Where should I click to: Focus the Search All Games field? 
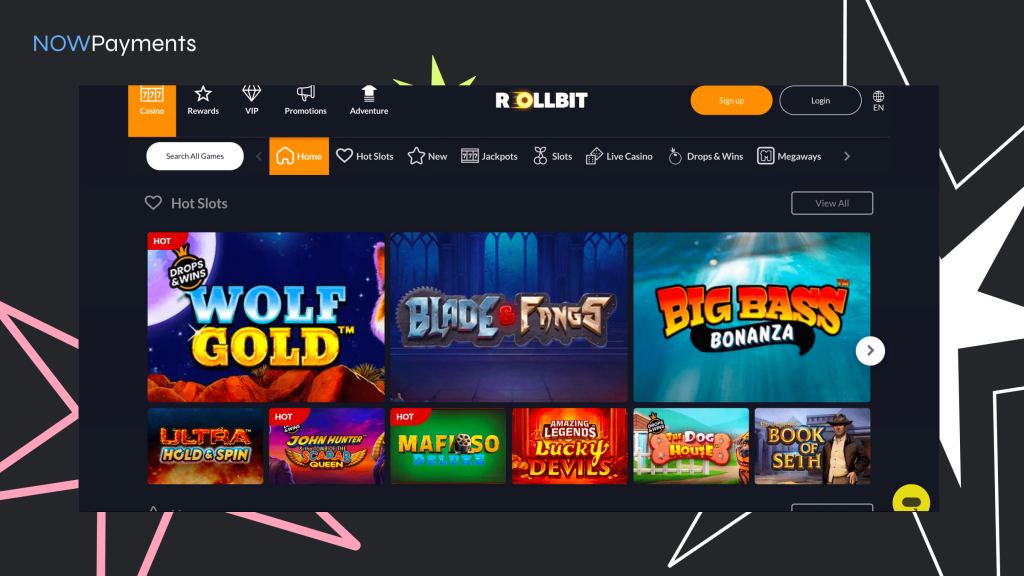(x=195, y=156)
